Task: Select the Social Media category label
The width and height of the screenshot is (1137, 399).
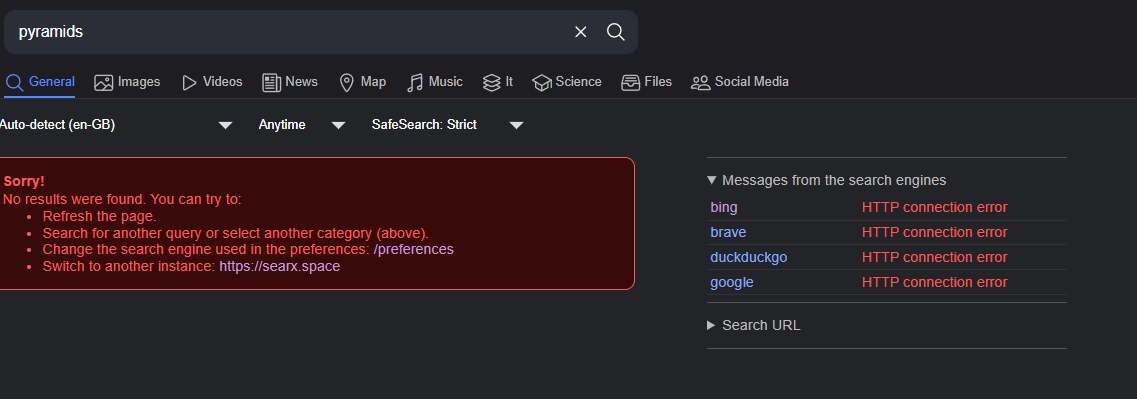Action: pyautogui.click(x=752, y=82)
